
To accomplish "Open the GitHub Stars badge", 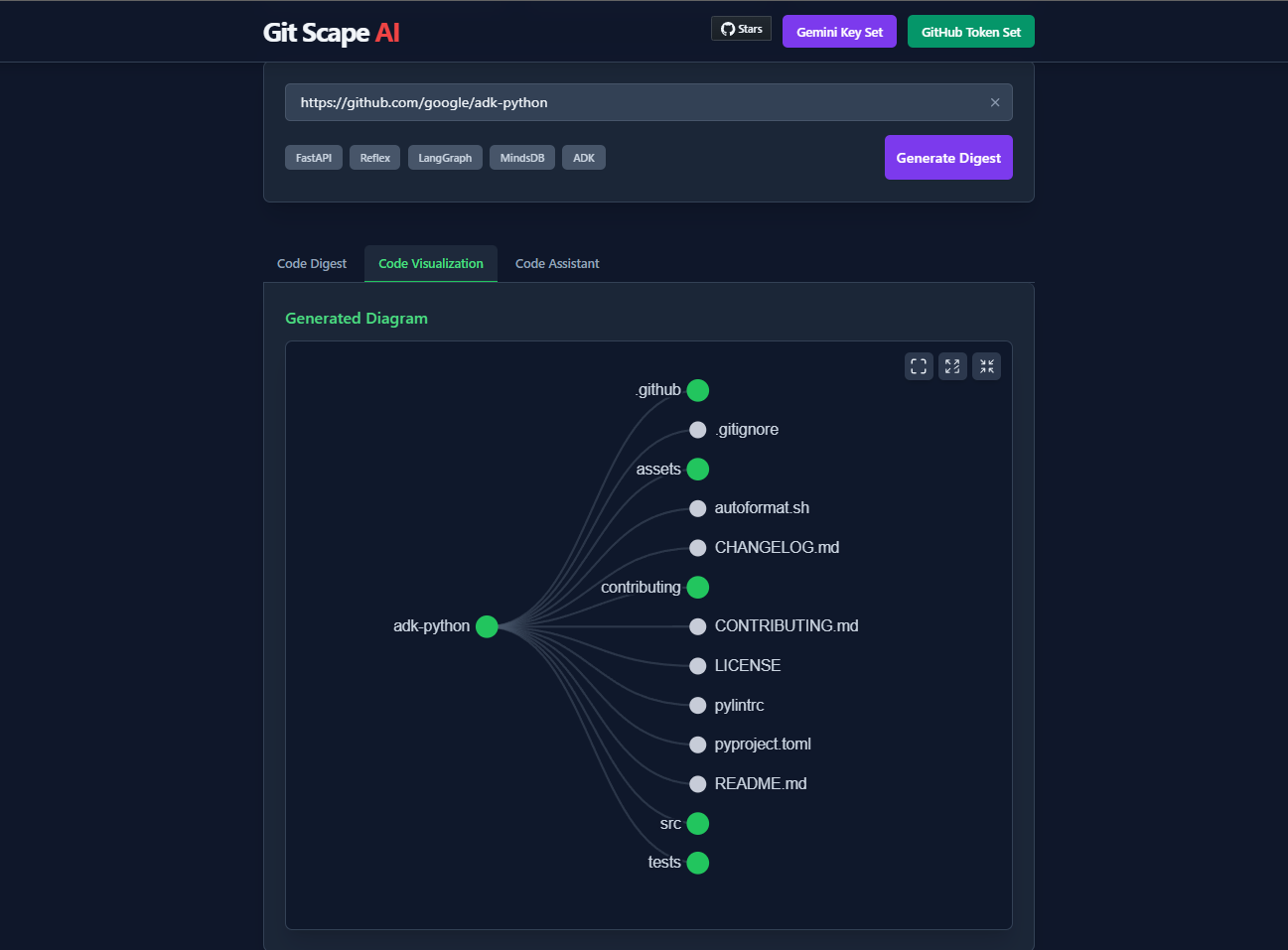I will click(x=742, y=29).
